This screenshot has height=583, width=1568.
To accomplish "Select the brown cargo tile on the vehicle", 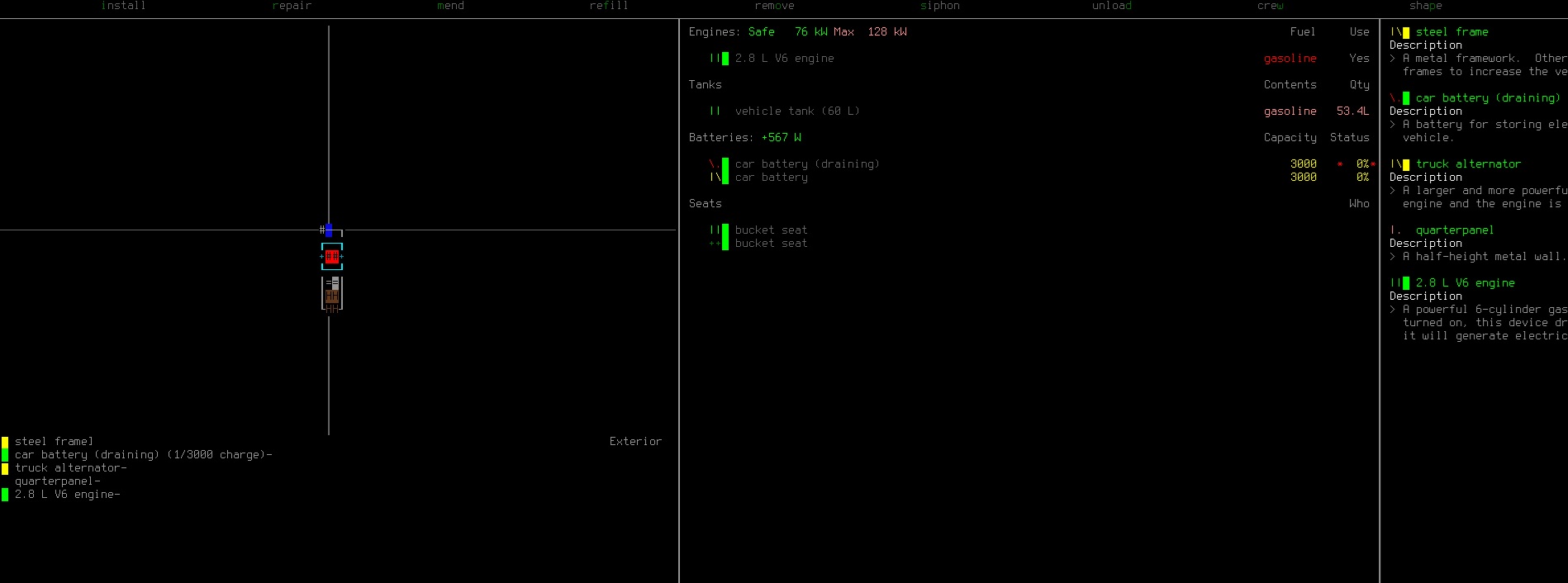I will pyautogui.click(x=332, y=296).
